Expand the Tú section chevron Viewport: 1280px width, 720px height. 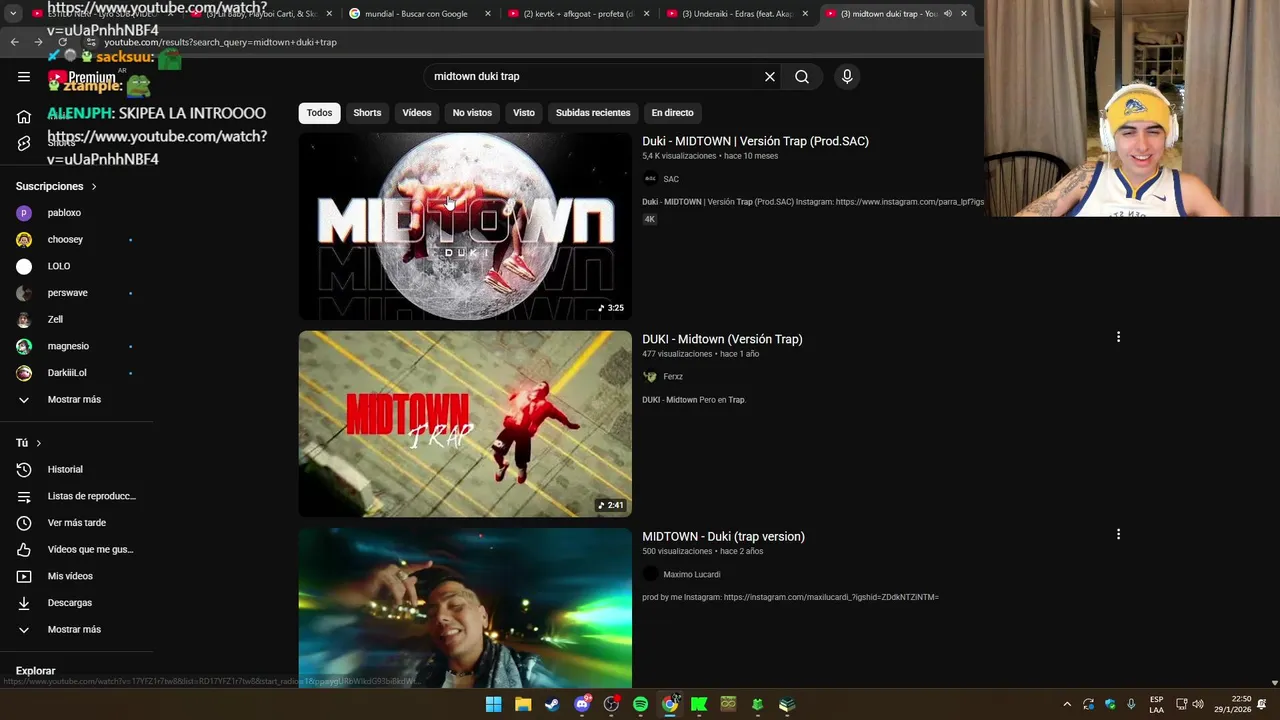(39, 443)
